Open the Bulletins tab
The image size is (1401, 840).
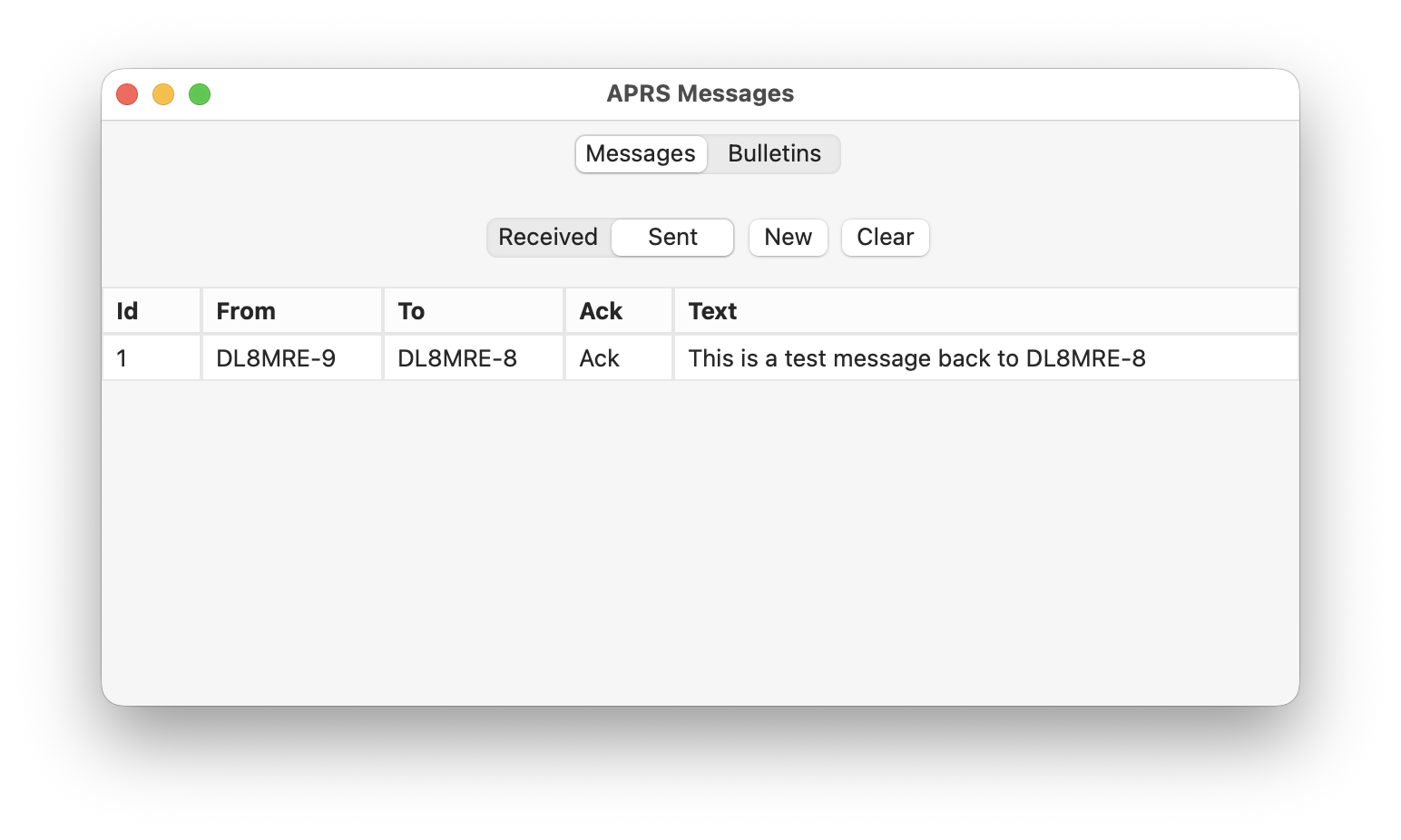pyautogui.click(x=774, y=154)
